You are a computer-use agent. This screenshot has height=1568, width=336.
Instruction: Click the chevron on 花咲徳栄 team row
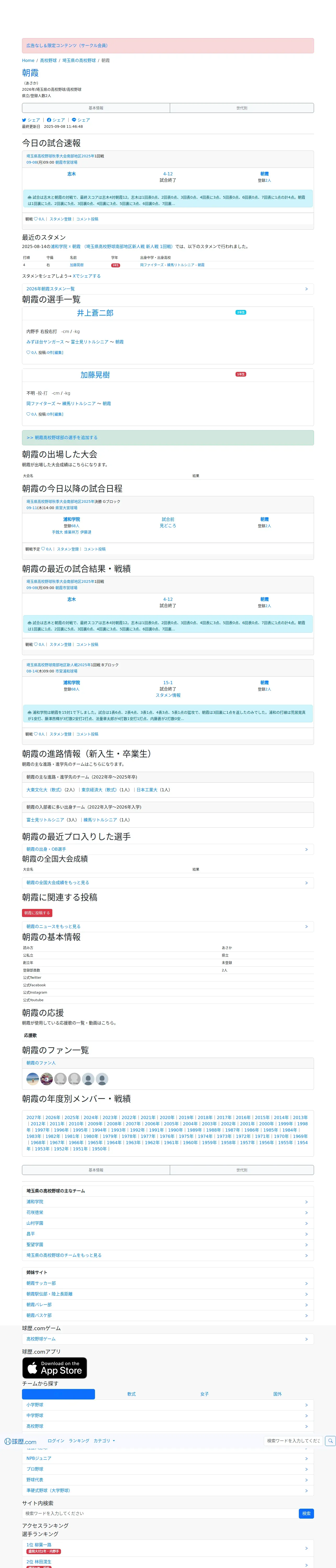click(306, 1213)
